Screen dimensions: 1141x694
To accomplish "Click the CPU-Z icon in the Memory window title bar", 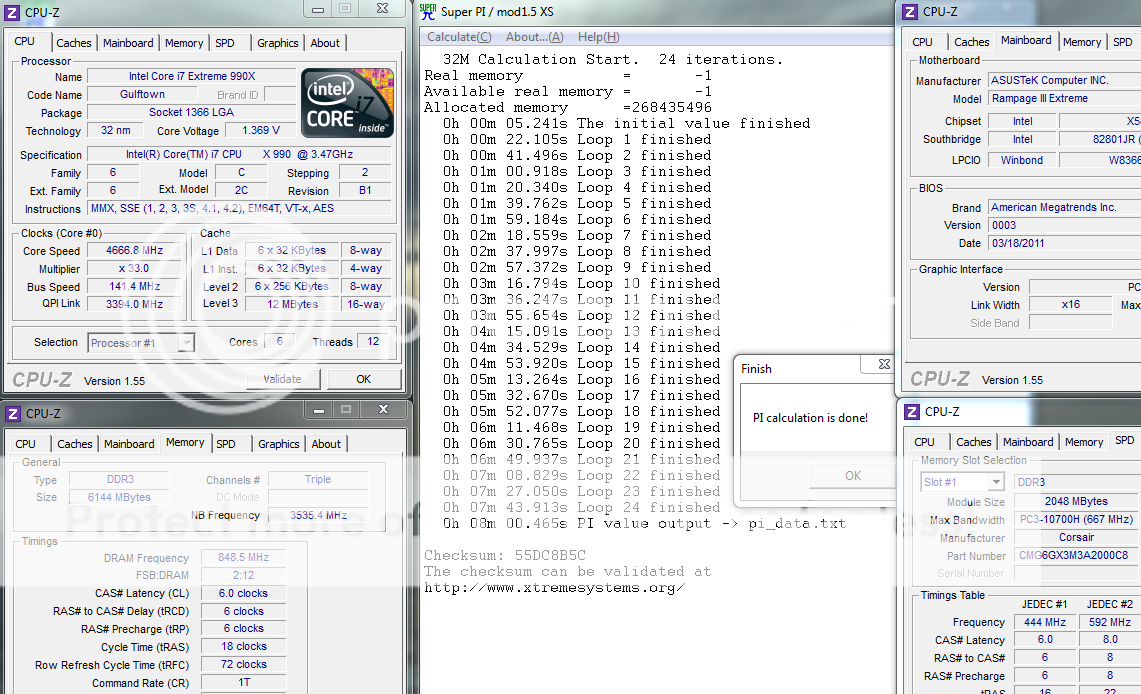I will click(13, 413).
